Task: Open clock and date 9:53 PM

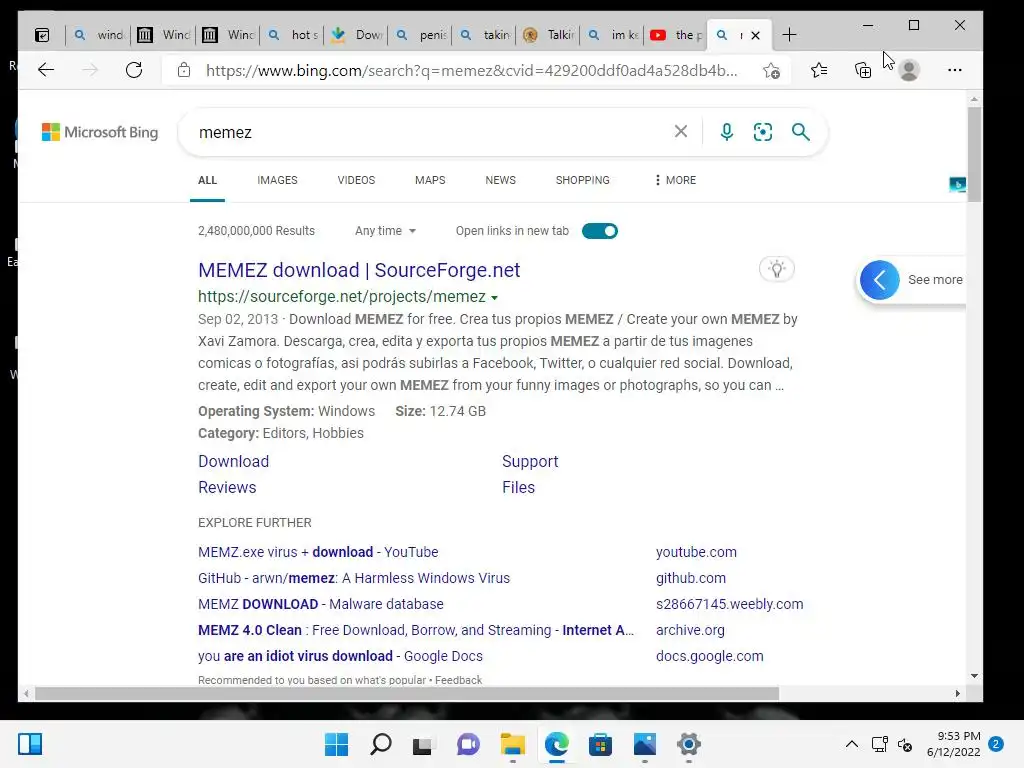Action: [x=953, y=744]
